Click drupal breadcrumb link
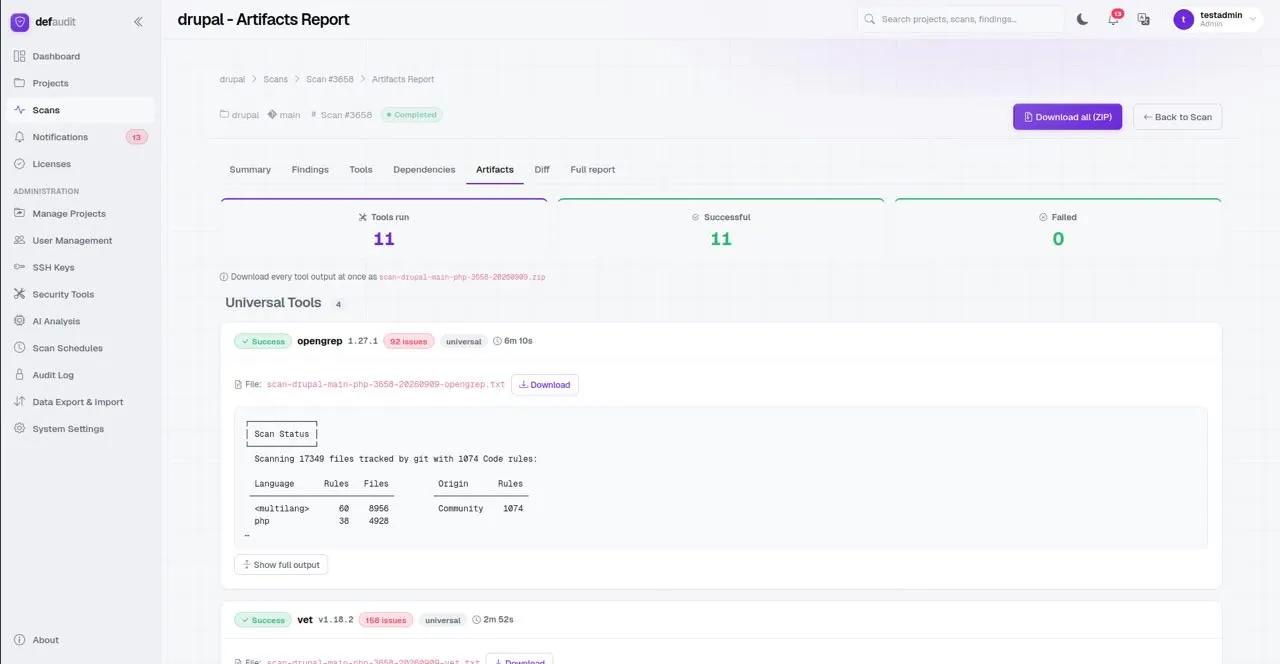 pyautogui.click(x=232, y=79)
